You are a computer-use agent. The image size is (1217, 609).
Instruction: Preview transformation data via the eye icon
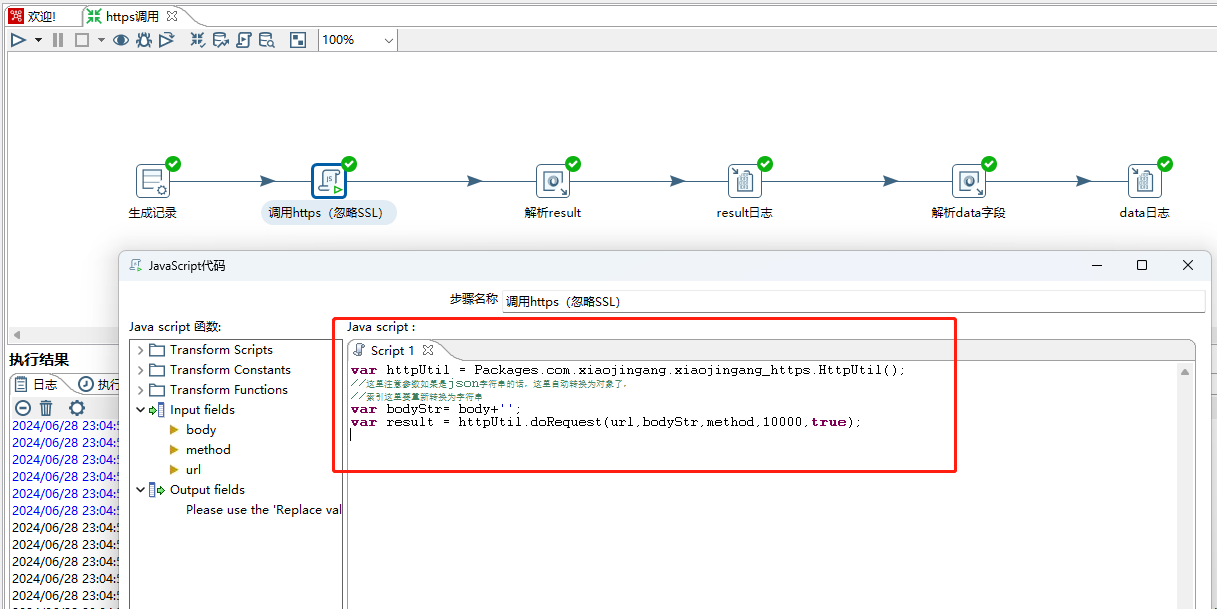click(x=121, y=40)
